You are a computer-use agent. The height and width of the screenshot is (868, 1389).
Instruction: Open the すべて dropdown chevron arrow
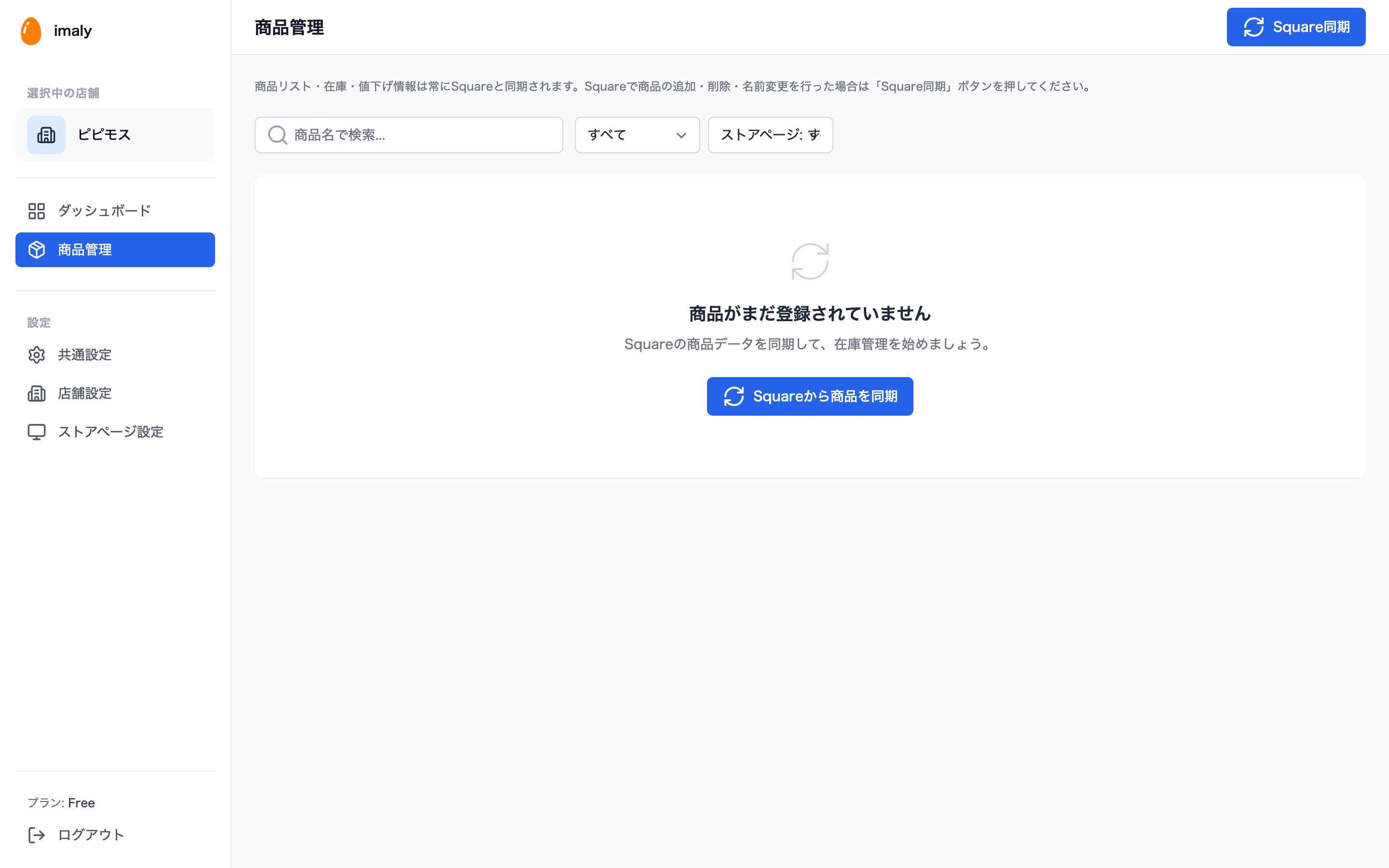point(681,136)
